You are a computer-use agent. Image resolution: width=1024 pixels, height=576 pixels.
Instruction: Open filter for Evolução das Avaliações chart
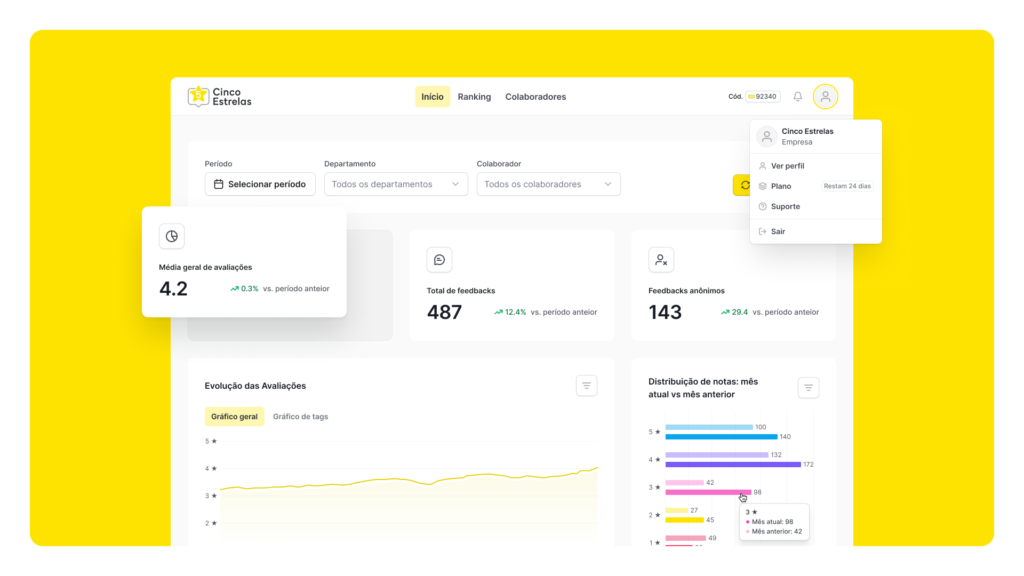[x=587, y=386]
